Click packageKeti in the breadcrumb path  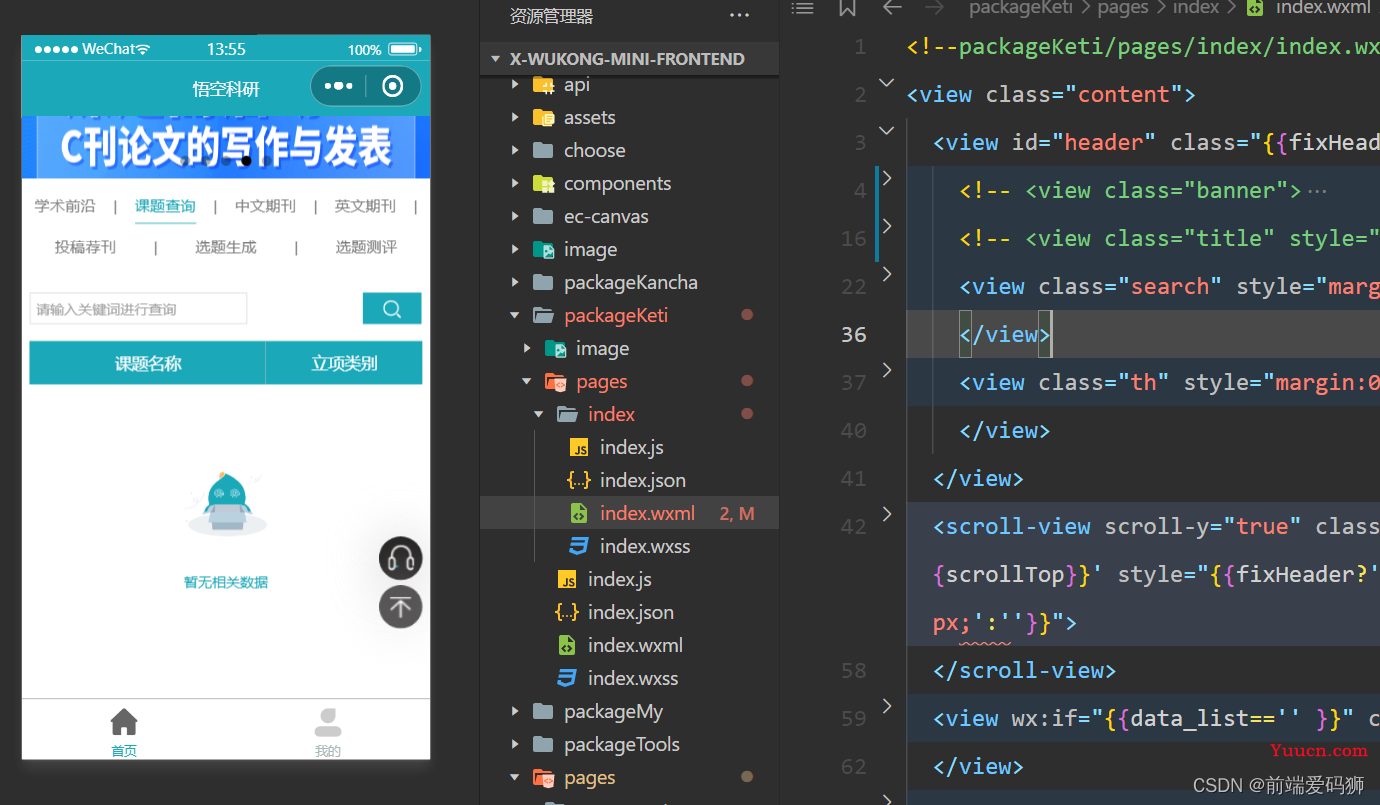[x=1021, y=8]
